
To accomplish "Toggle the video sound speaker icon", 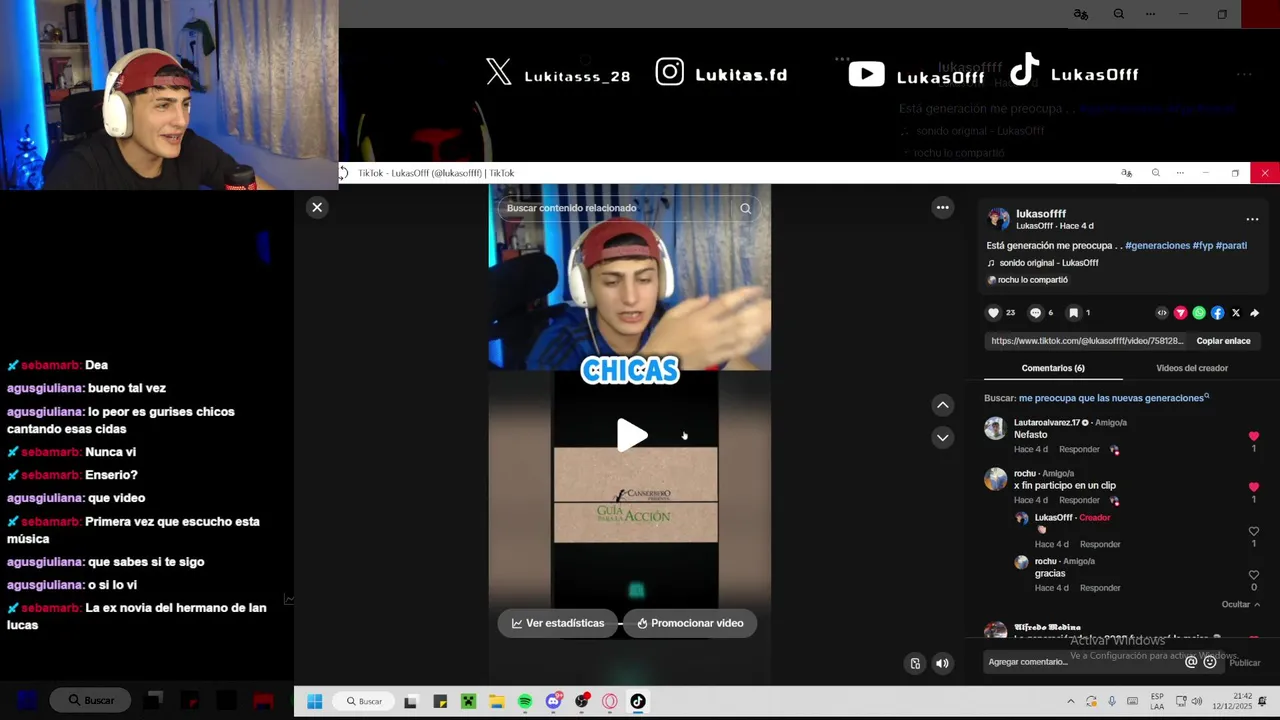I will point(942,663).
